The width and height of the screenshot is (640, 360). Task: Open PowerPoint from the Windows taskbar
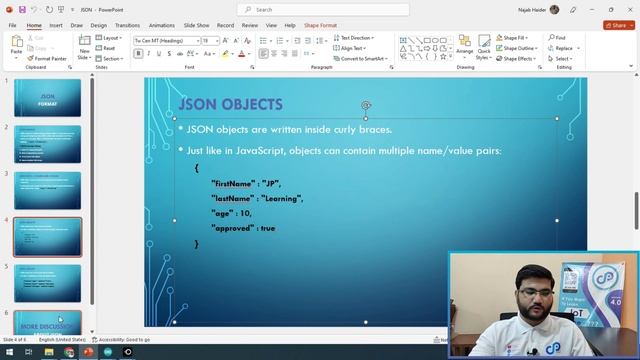pyautogui.click(x=88, y=352)
